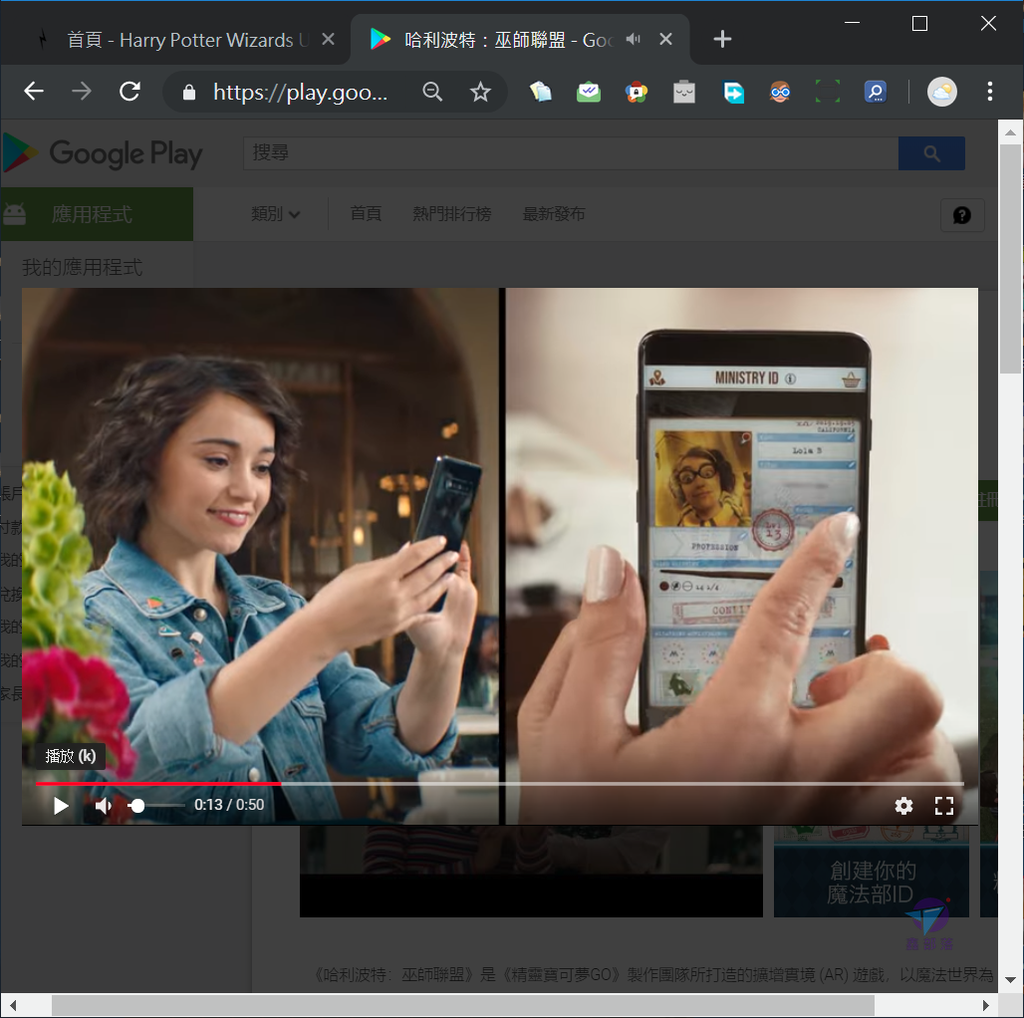This screenshot has height=1018, width=1024.
Task: Click the padlock site info icon
Action: [x=189, y=92]
